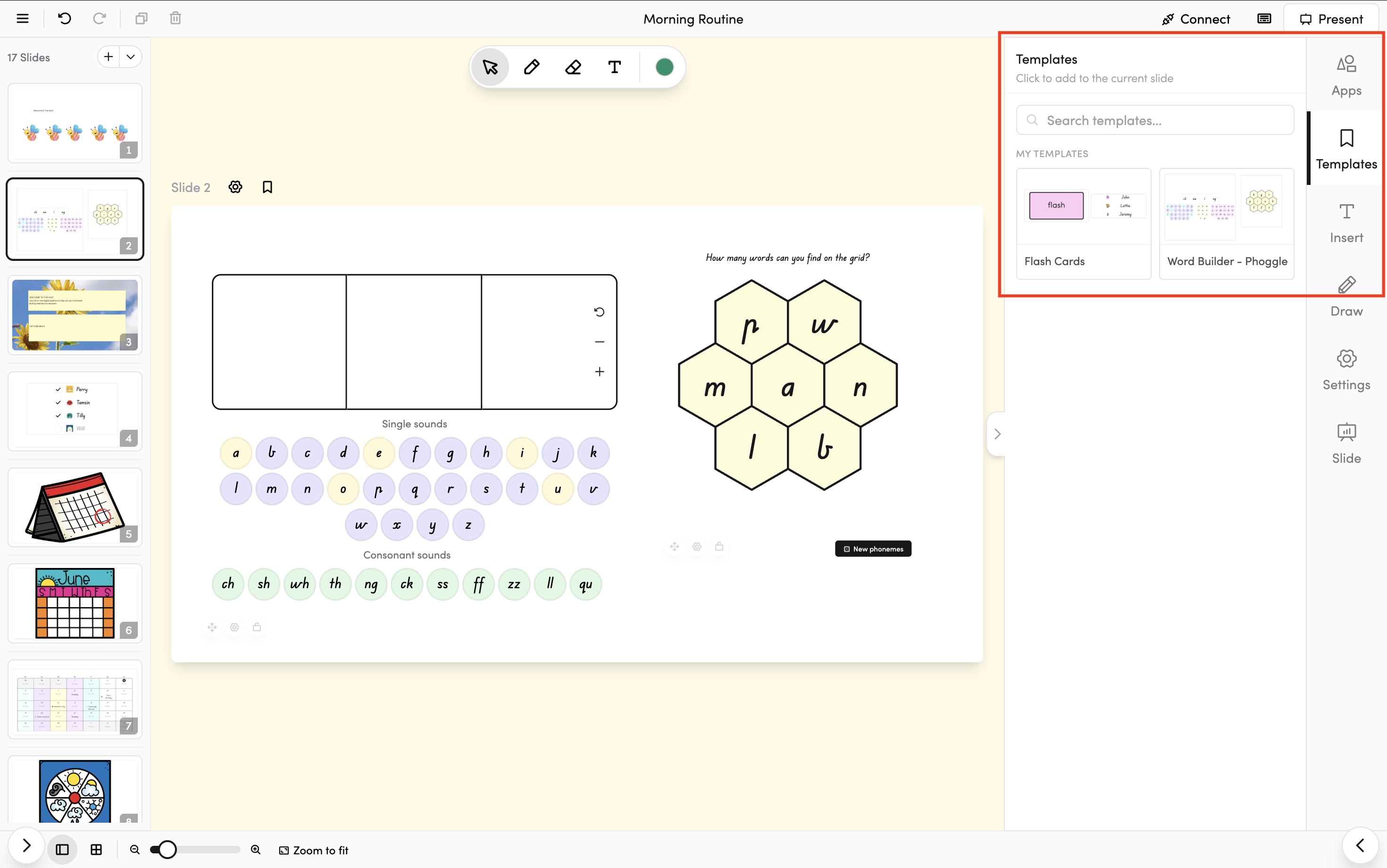Toggle lock icon below Phoggle grid

pos(719,547)
